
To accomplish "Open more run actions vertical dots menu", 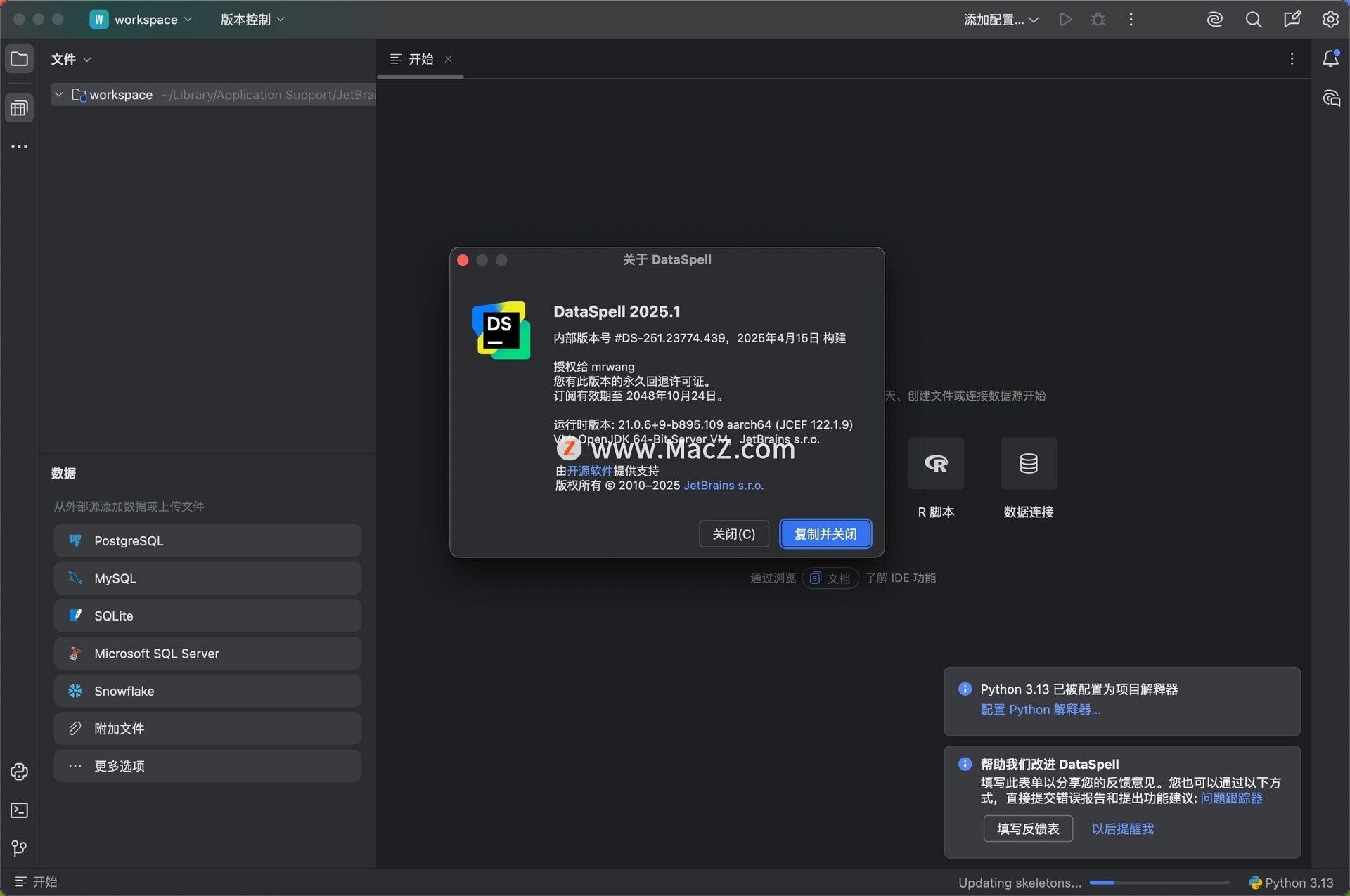I will pyautogui.click(x=1131, y=20).
